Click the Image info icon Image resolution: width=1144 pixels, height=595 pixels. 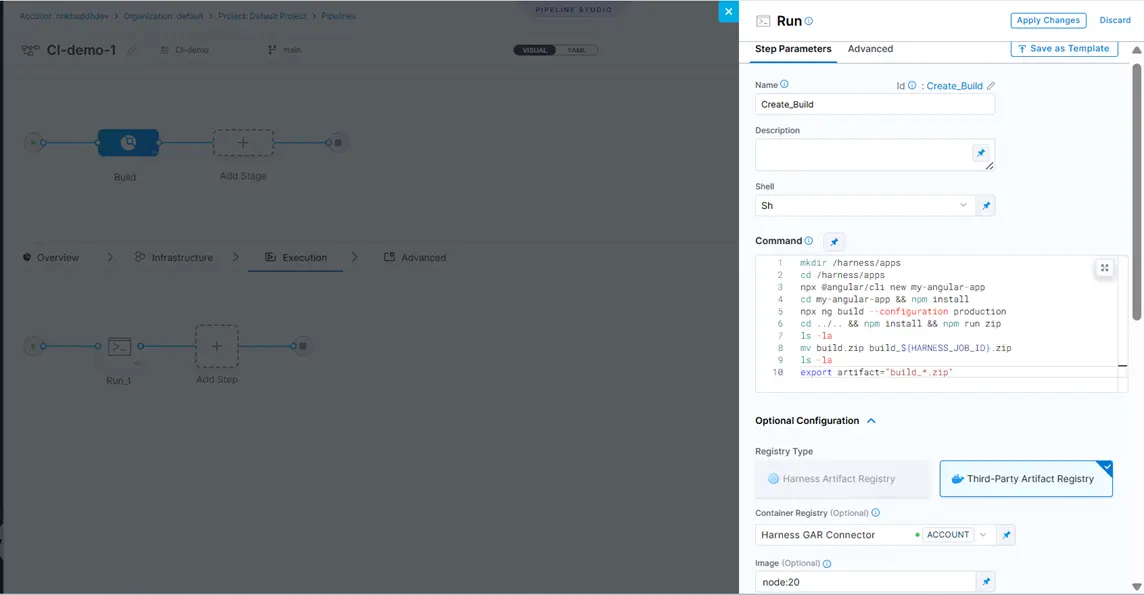pos(827,564)
